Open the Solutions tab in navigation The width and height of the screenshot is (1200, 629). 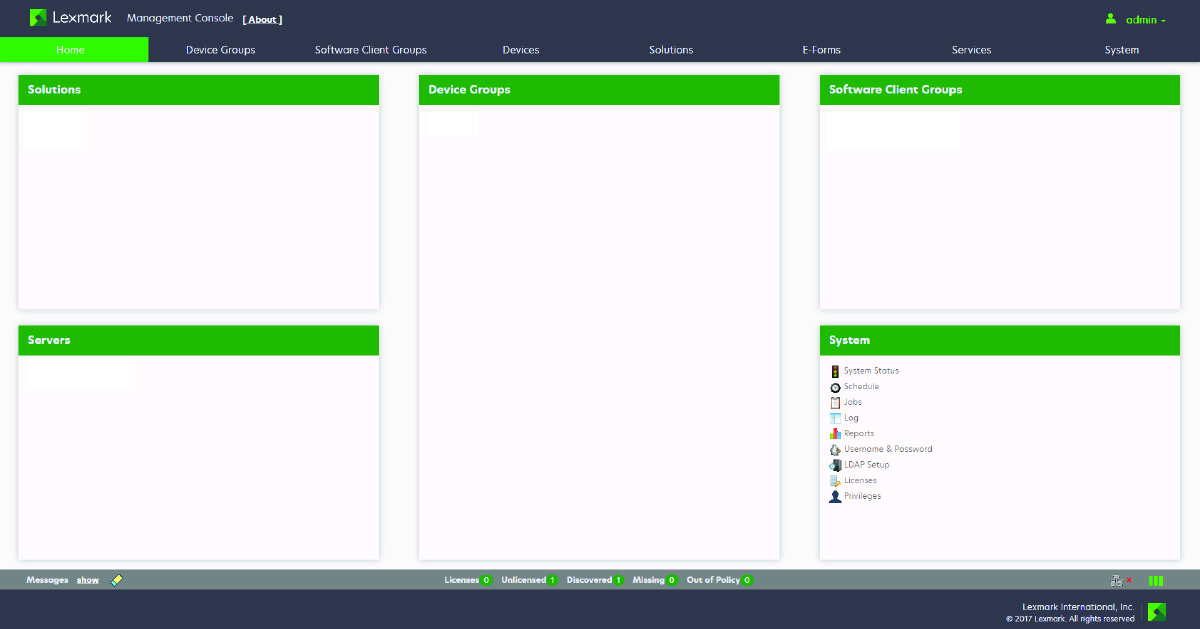click(671, 50)
